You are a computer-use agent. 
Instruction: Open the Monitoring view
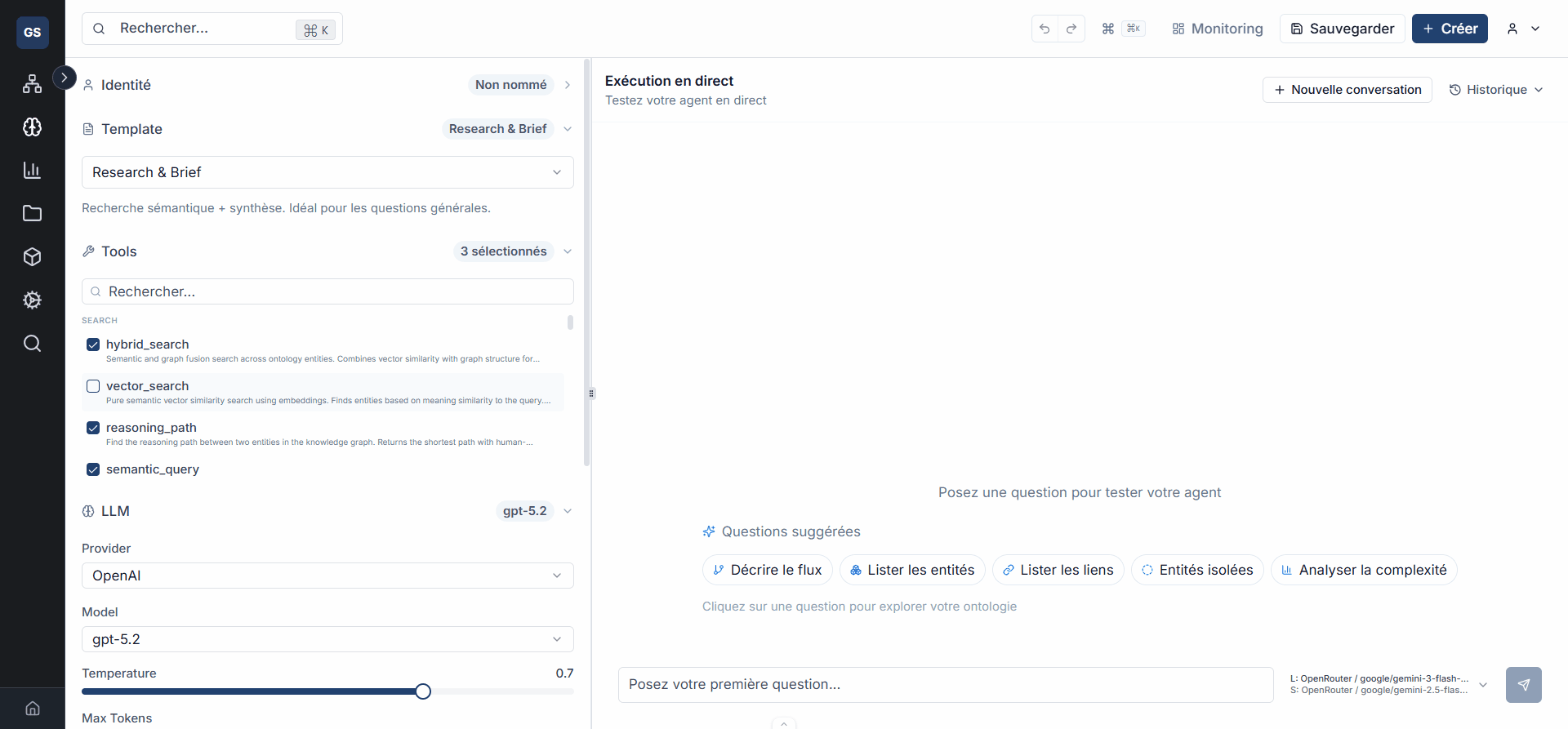pos(1217,29)
